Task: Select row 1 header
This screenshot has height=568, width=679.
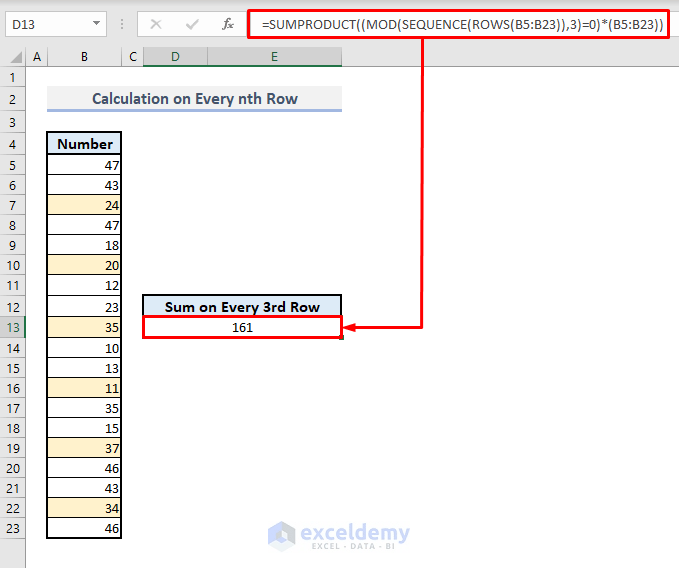Action: (13, 77)
